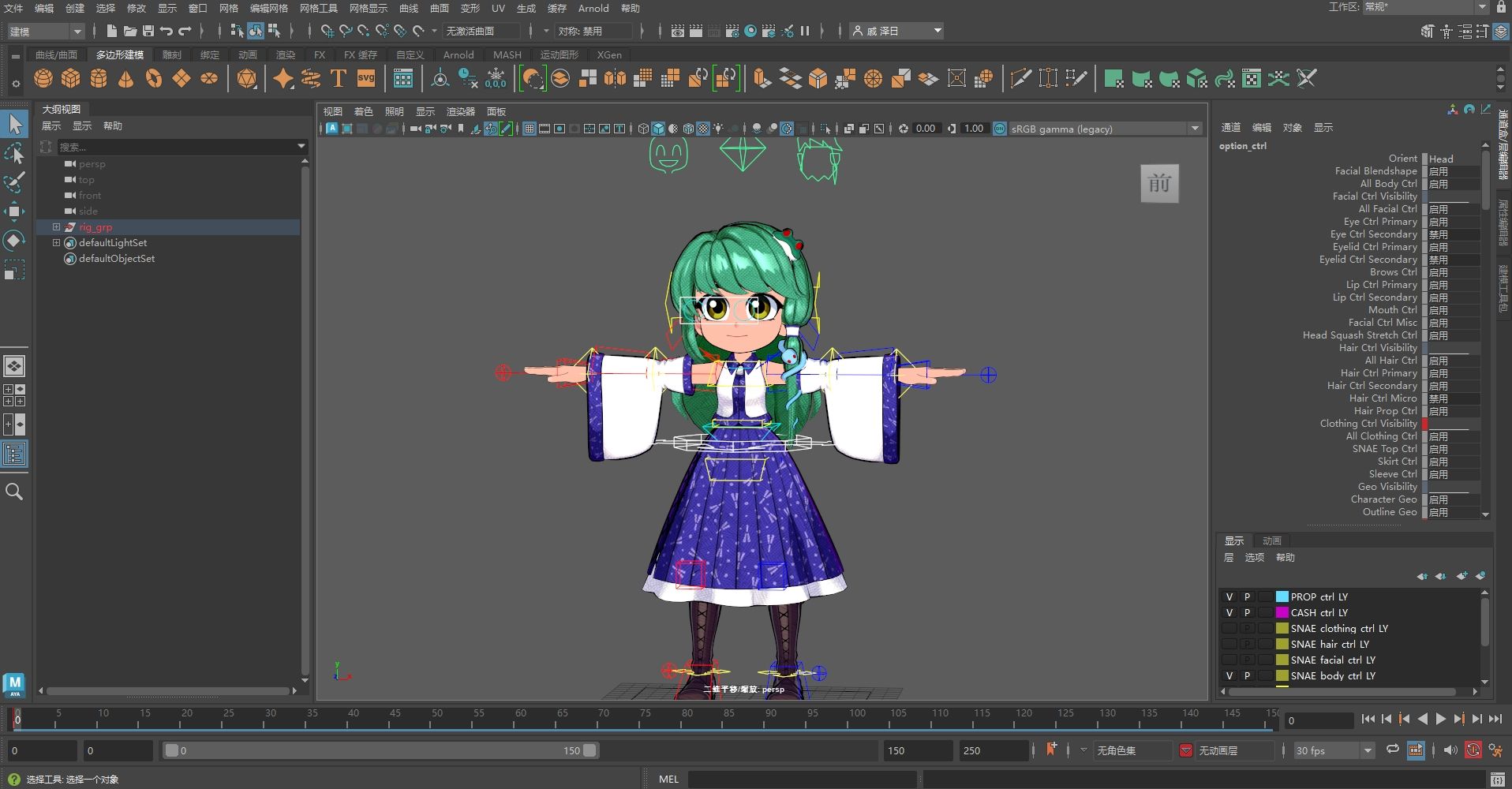Viewport: 1512px width, 789px height.
Task: Click the magenta color swatch of CASH ctrl LY
Action: tap(1282, 613)
